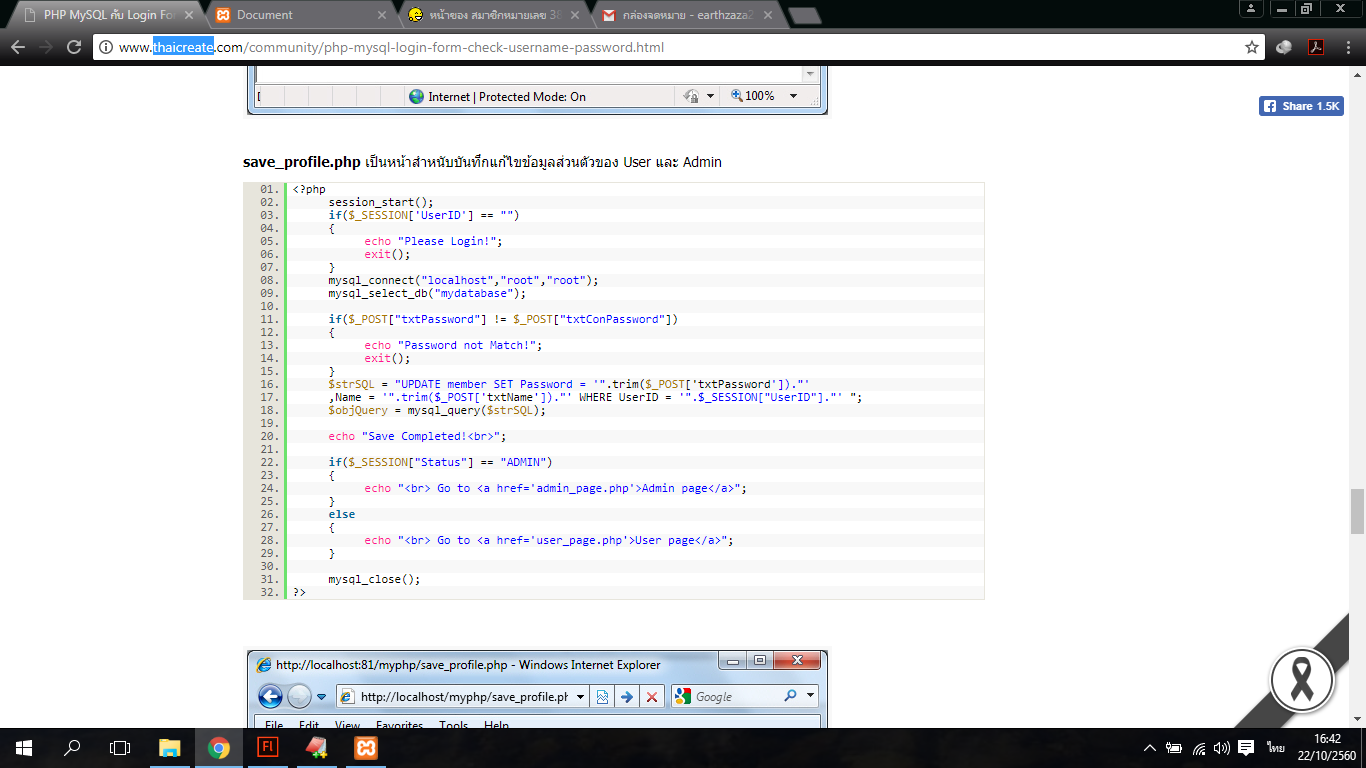Open the 100% zoom dropdown in IE screenshot

793,96
